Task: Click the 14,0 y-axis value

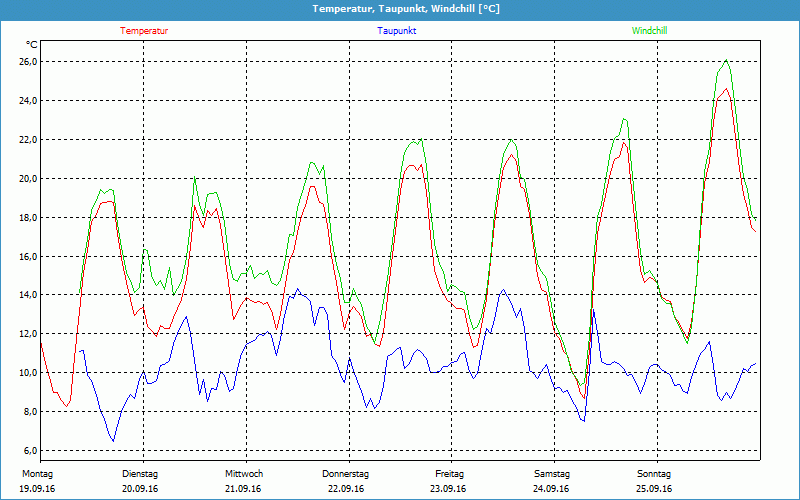Action: click(x=28, y=295)
